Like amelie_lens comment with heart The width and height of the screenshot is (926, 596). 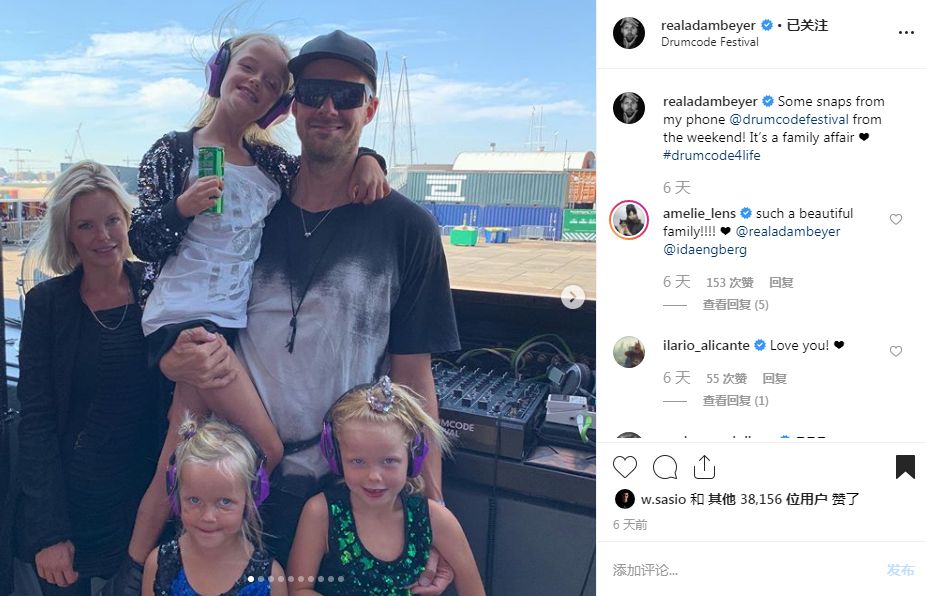click(x=896, y=219)
